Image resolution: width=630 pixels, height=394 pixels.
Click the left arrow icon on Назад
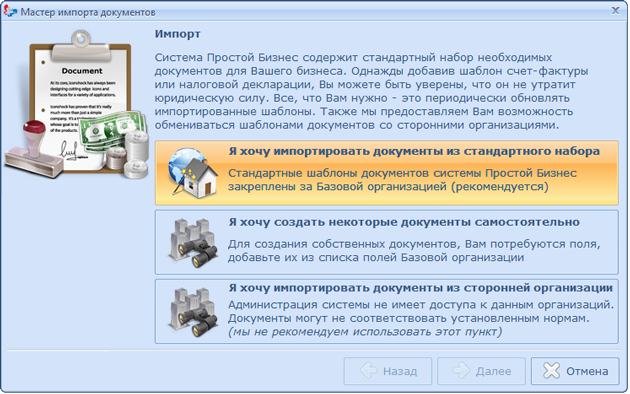pyautogui.click(x=368, y=370)
